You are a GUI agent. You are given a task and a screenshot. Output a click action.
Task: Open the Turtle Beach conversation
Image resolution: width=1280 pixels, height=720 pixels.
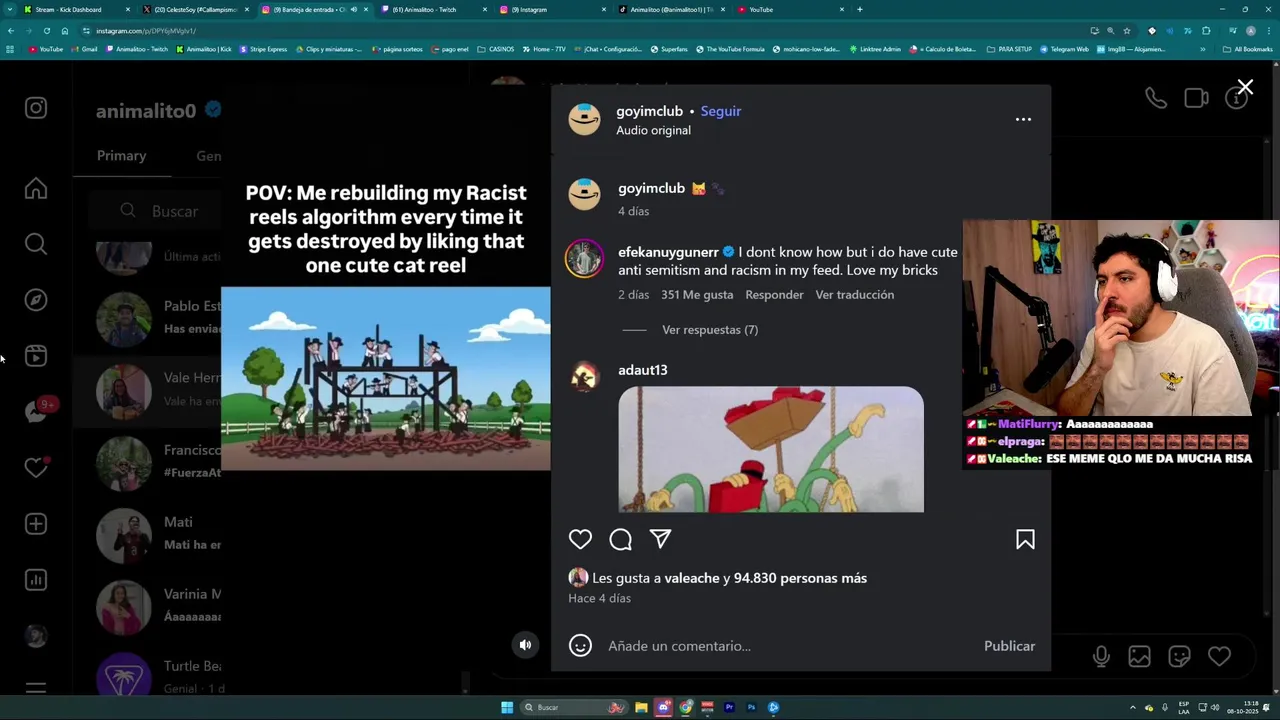click(148, 677)
